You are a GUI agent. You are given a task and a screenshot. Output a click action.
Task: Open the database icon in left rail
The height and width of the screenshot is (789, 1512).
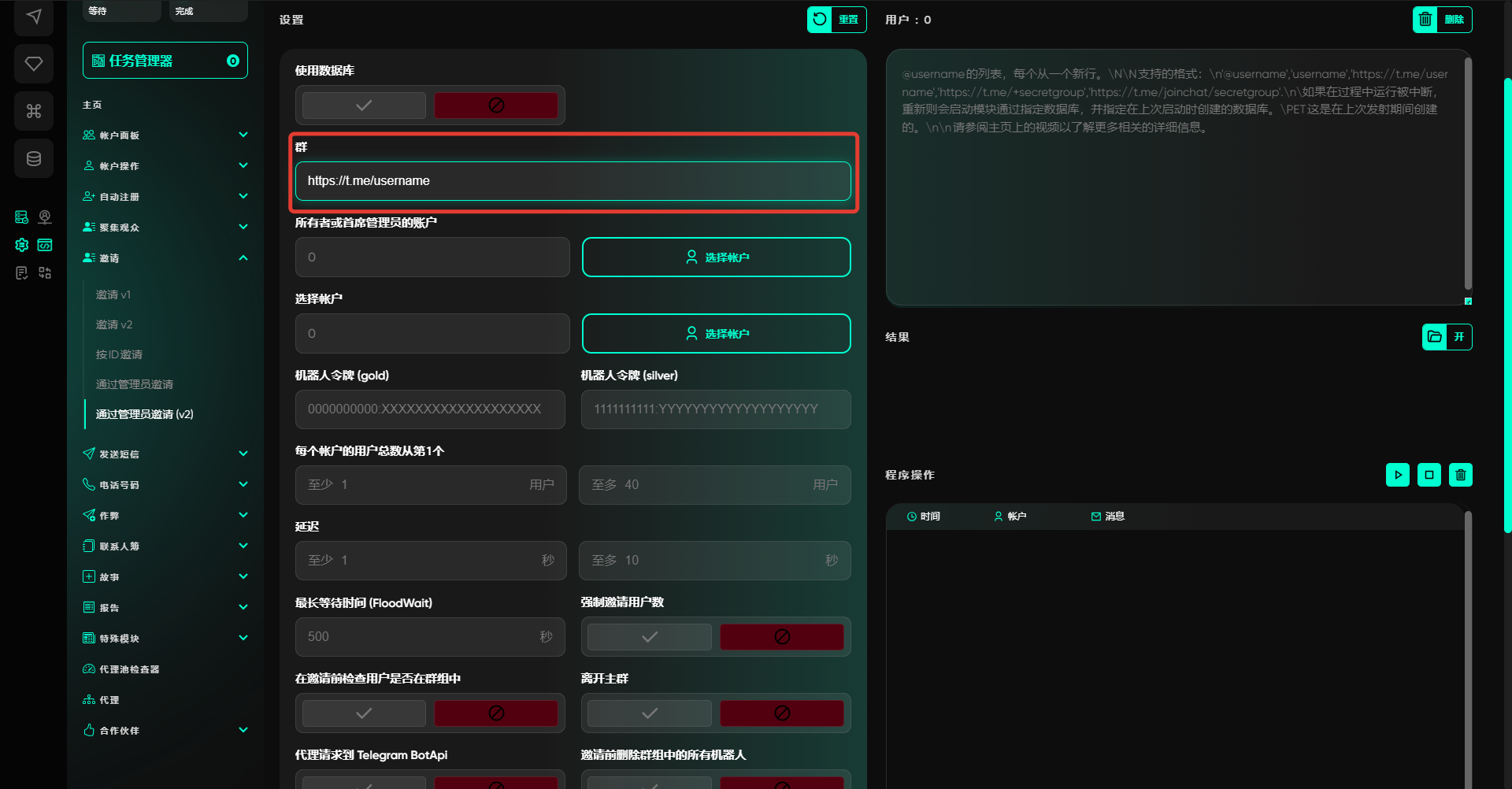(x=33, y=158)
